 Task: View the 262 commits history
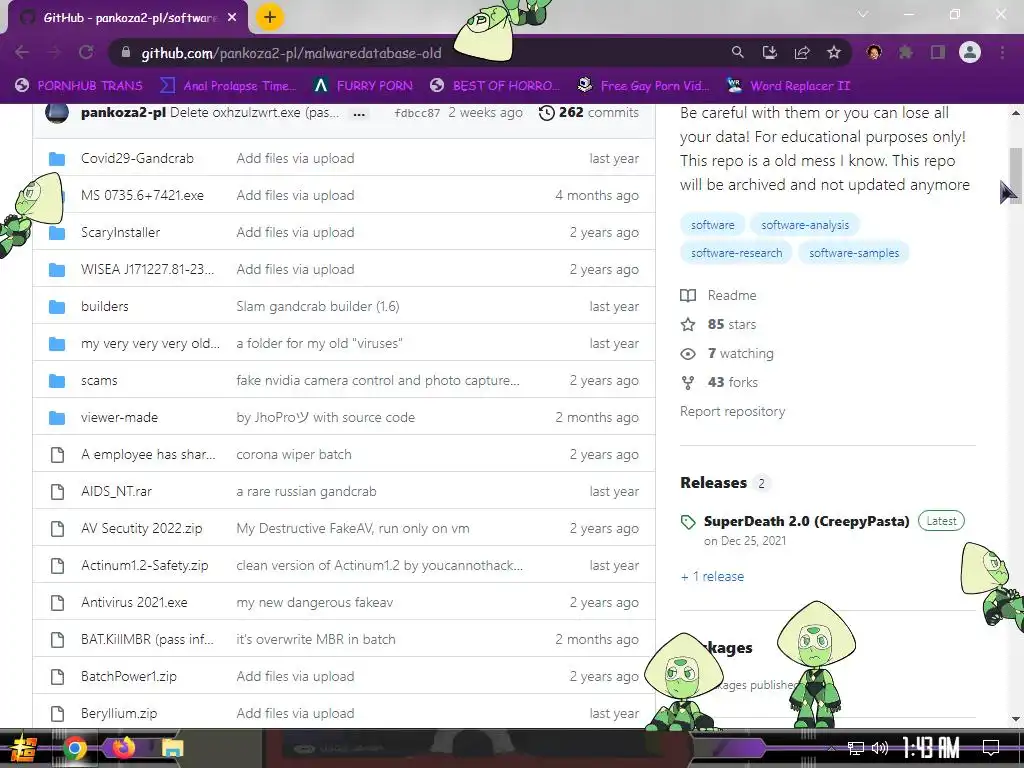tap(588, 112)
